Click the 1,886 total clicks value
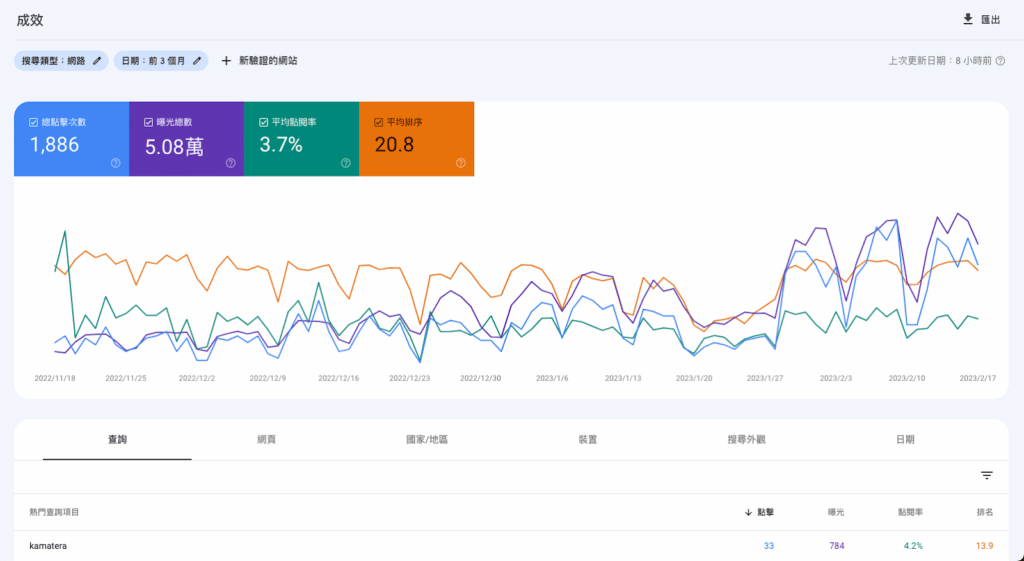This screenshot has height=561, width=1024. pos(55,145)
